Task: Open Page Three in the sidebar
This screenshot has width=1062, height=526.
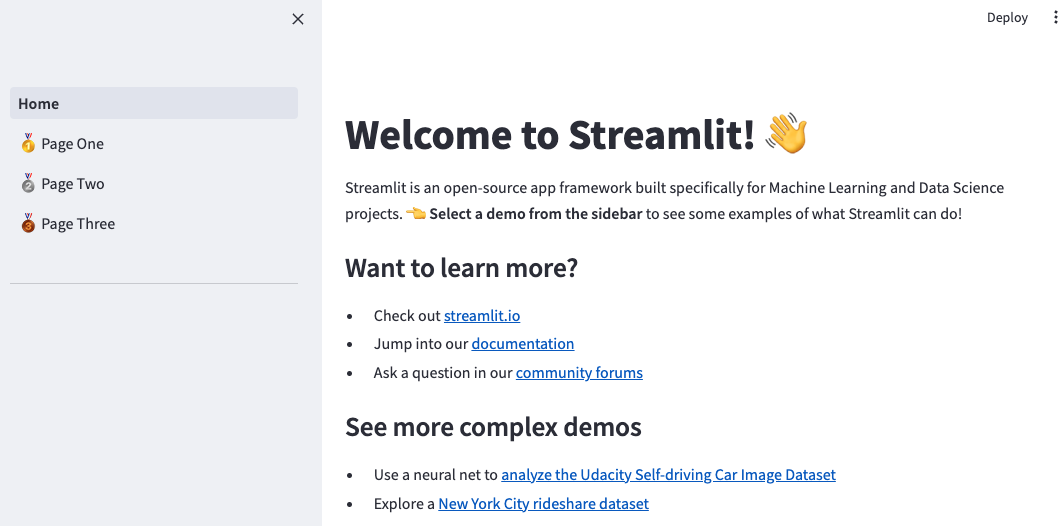Action: coord(154,223)
